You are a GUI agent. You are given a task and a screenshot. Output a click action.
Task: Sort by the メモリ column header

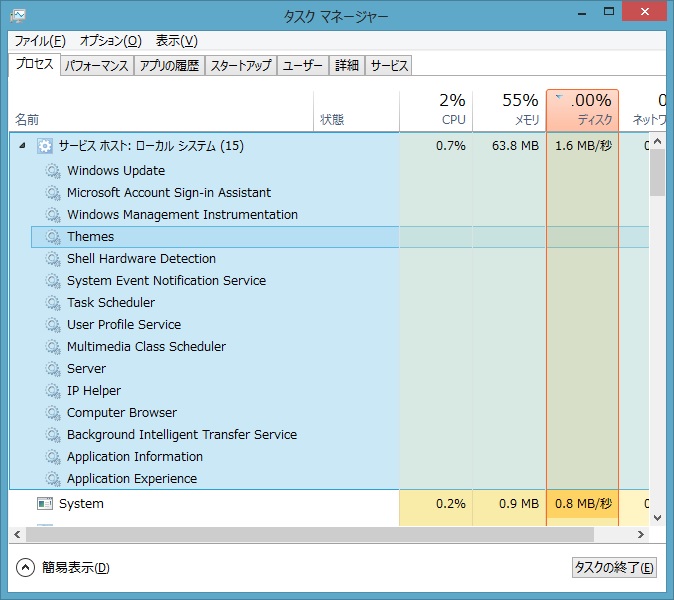(509, 111)
